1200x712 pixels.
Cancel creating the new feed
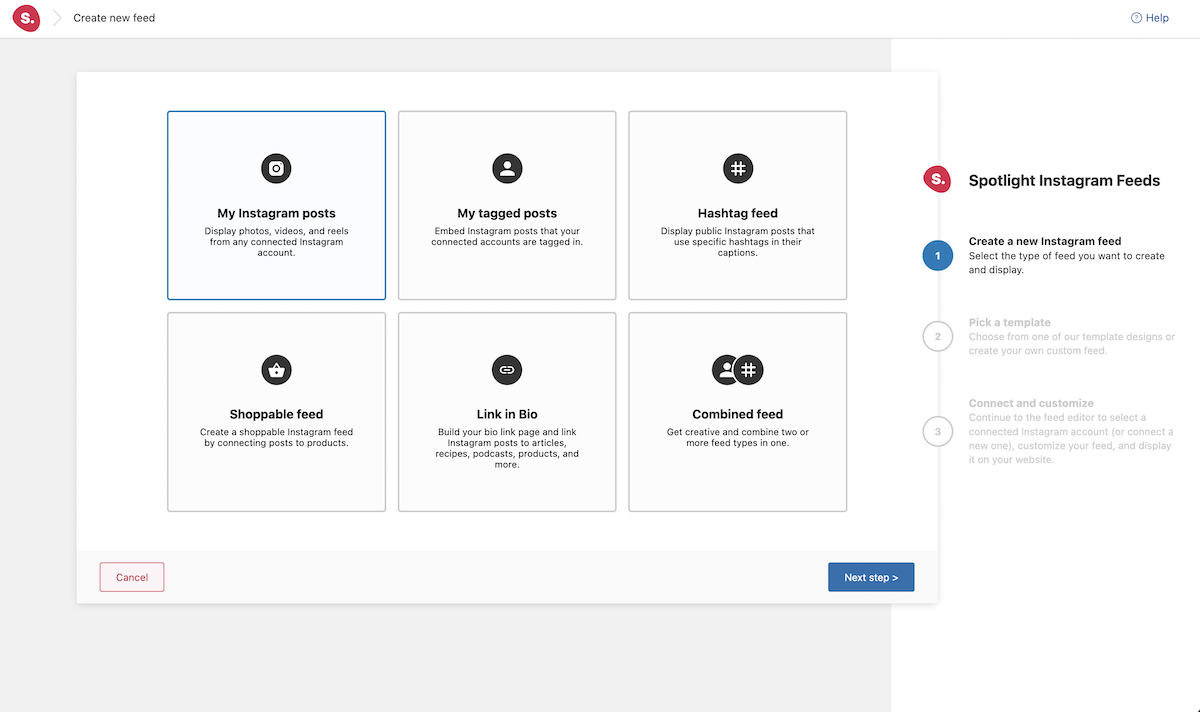pos(132,577)
